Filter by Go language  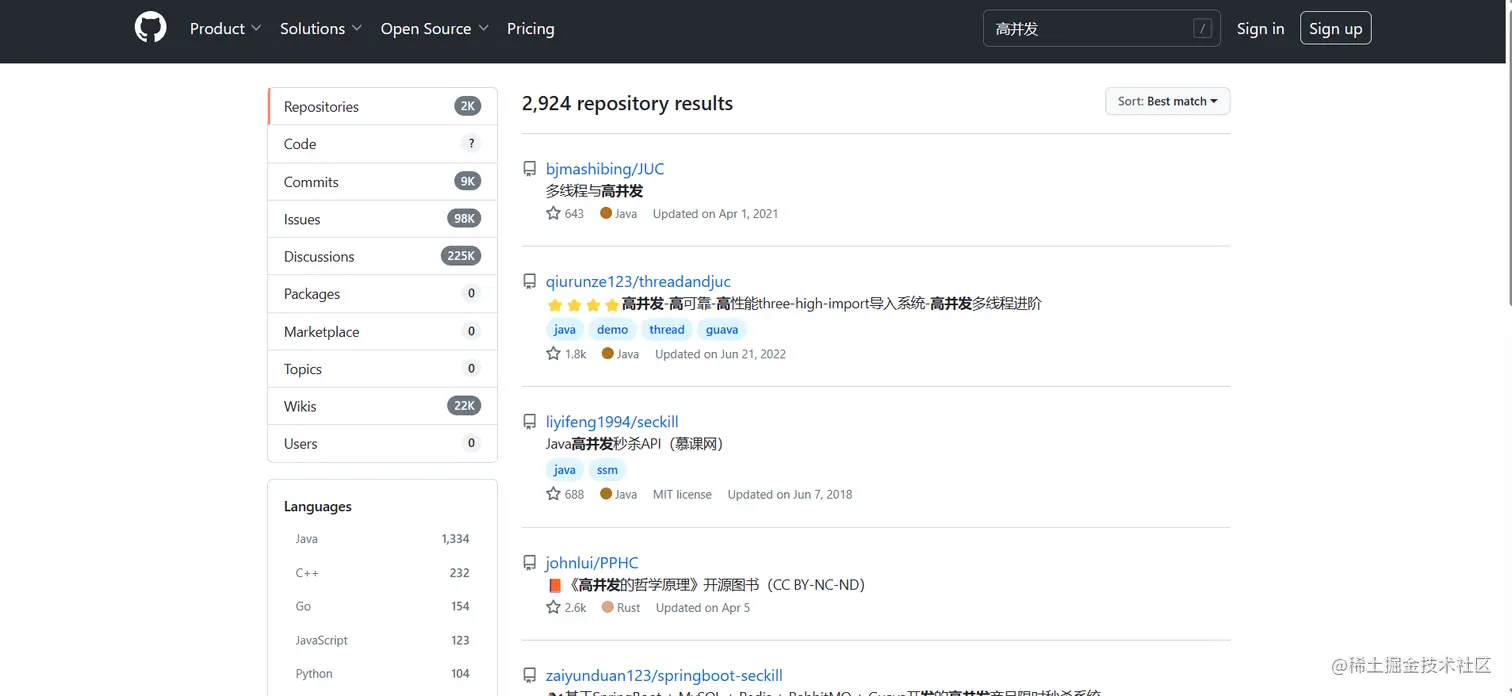point(382,606)
